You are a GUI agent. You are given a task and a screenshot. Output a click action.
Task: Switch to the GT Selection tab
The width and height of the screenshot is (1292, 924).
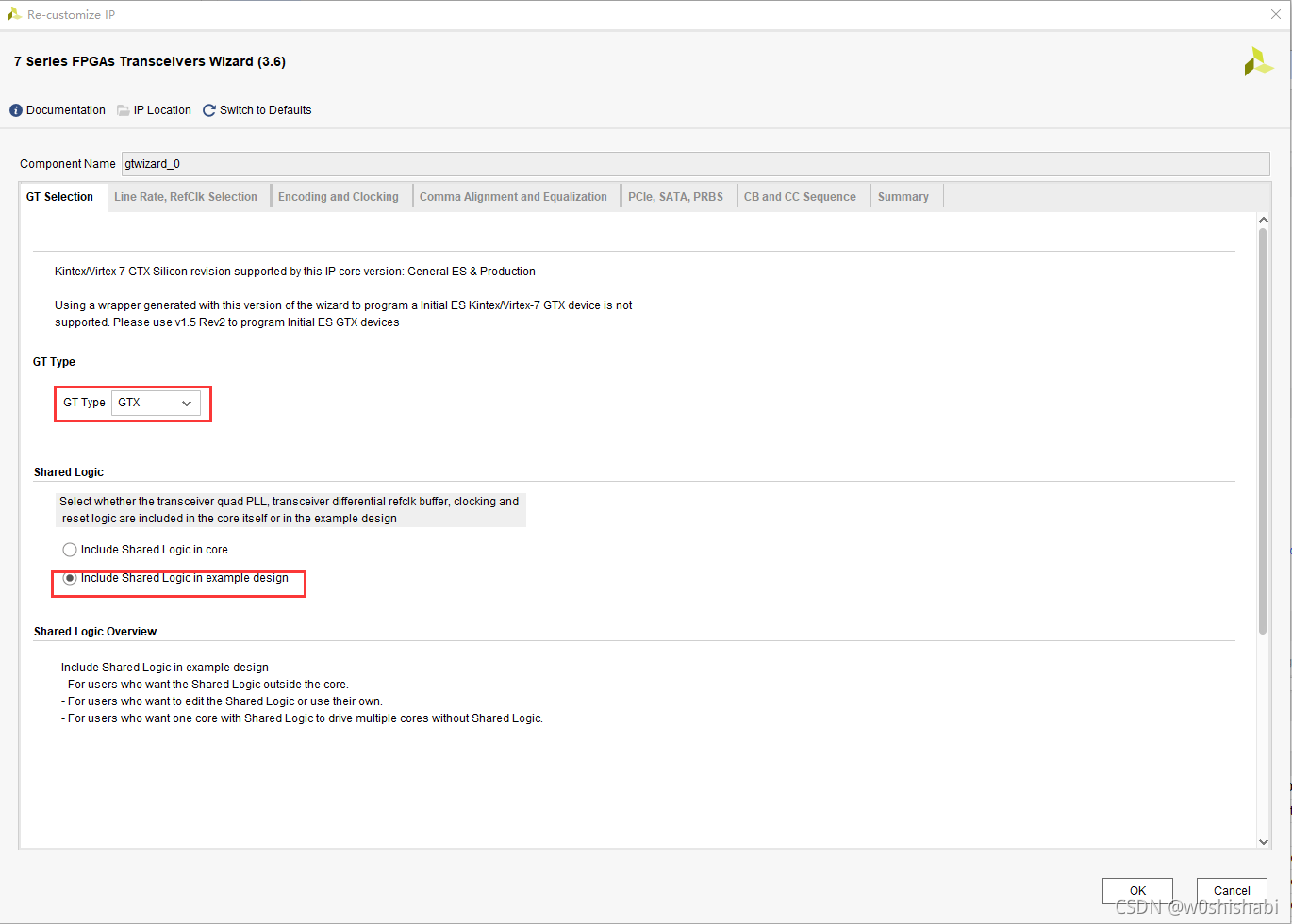click(59, 197)
